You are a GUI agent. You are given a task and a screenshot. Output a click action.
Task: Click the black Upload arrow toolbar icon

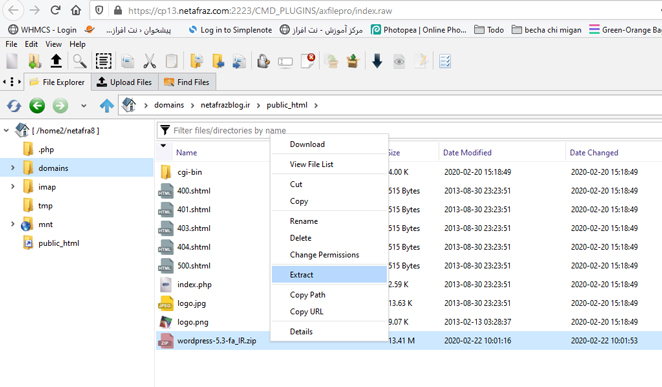click(x=56, y=61)
